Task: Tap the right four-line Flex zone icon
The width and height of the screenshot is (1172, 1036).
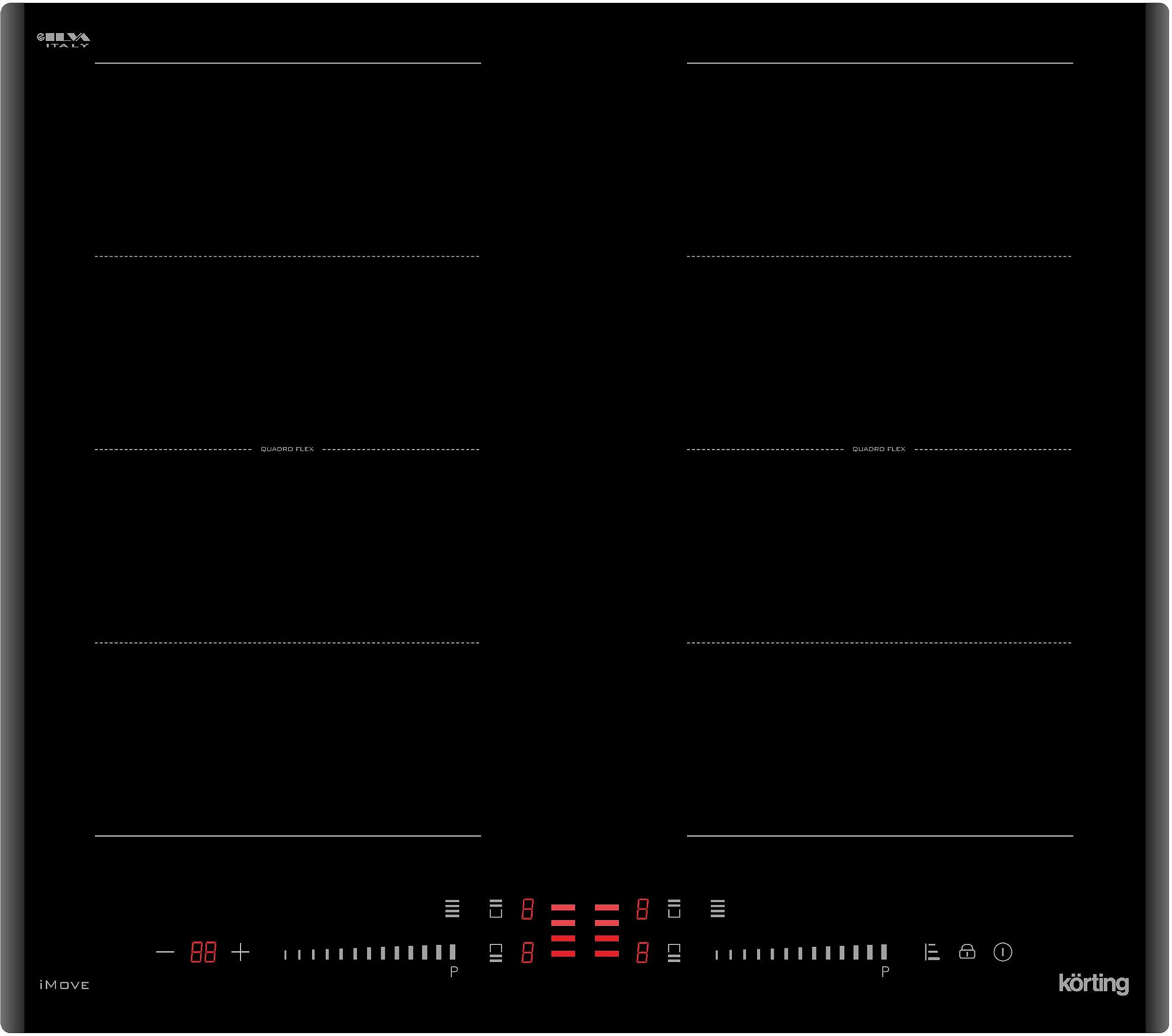Action: tap(718, 909)
